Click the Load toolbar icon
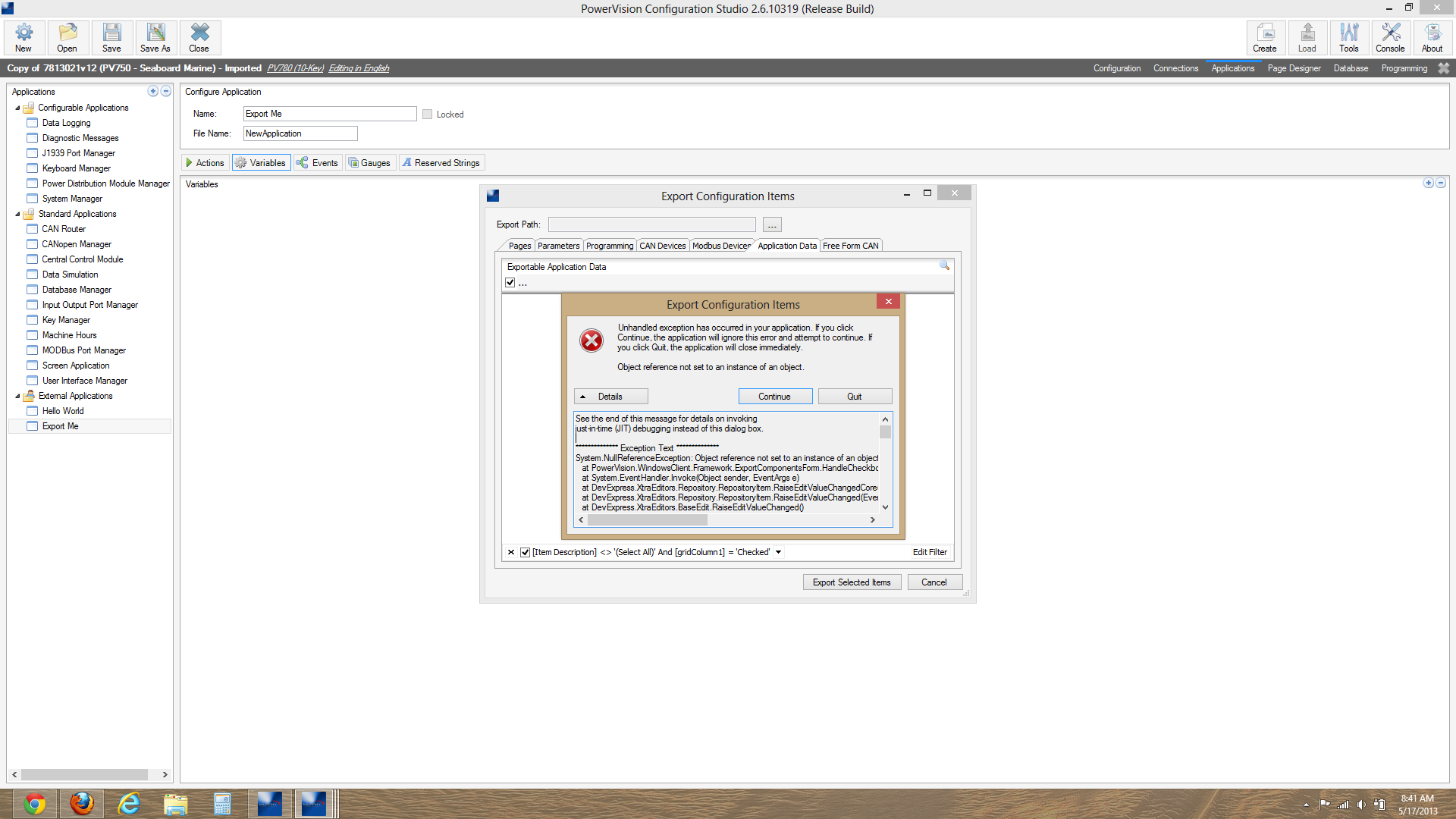 [1307, 37]
